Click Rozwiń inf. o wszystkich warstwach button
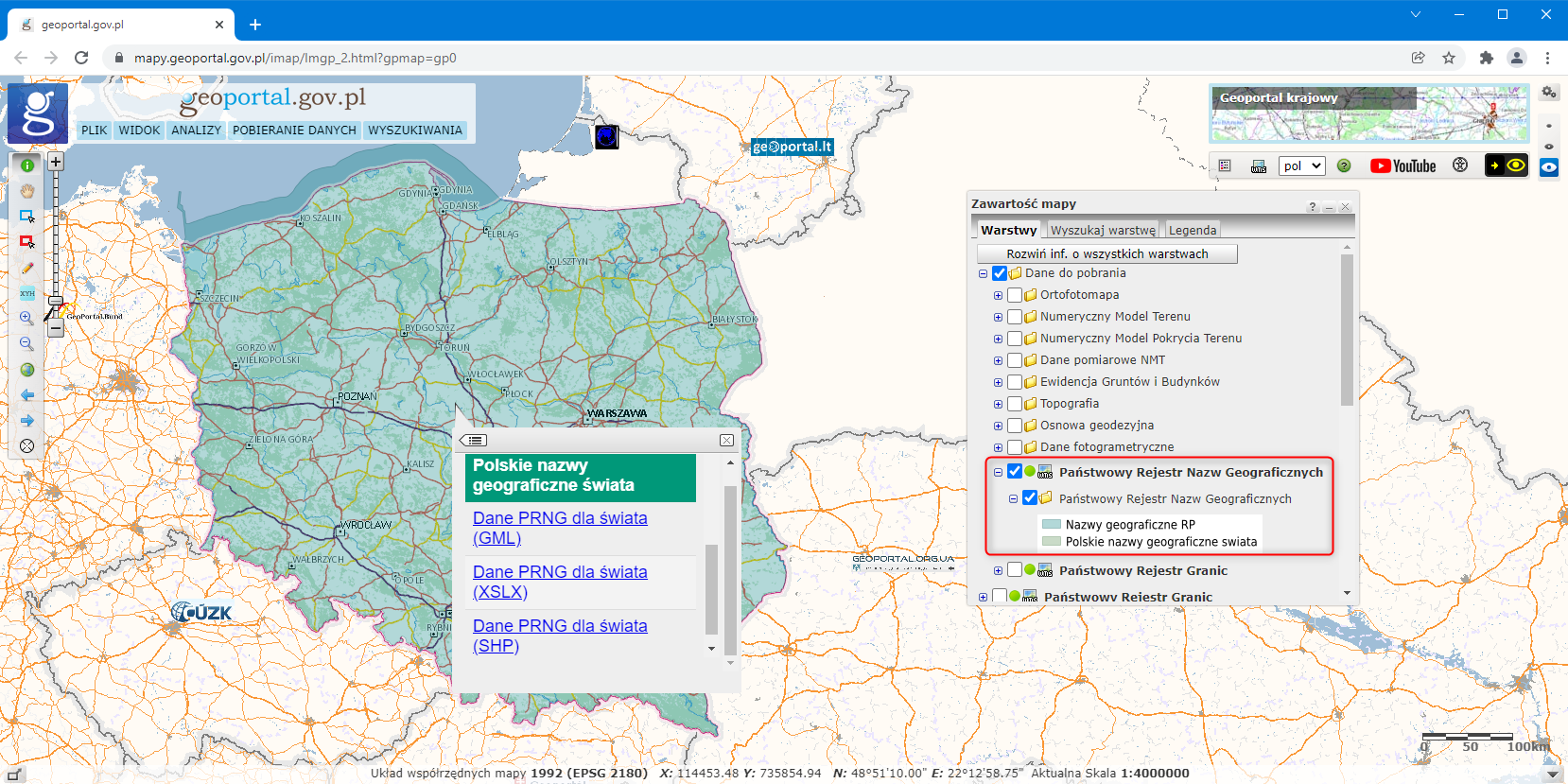Screen dimensions: 1568x784 point(1106,253)
